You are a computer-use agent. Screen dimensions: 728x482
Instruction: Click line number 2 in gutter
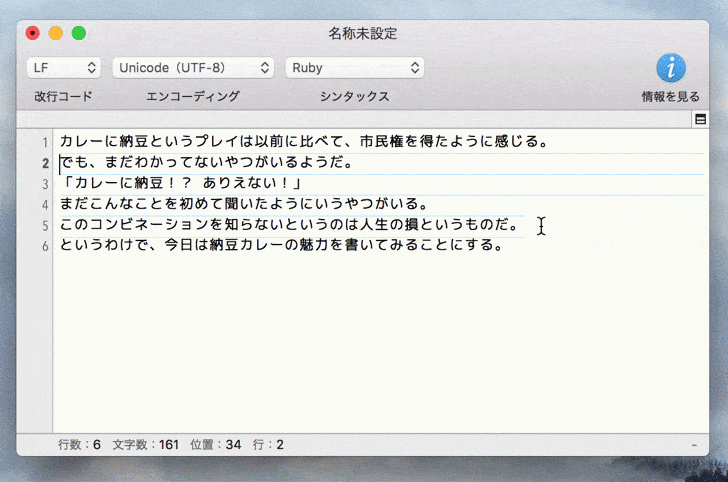pos(45,163)
